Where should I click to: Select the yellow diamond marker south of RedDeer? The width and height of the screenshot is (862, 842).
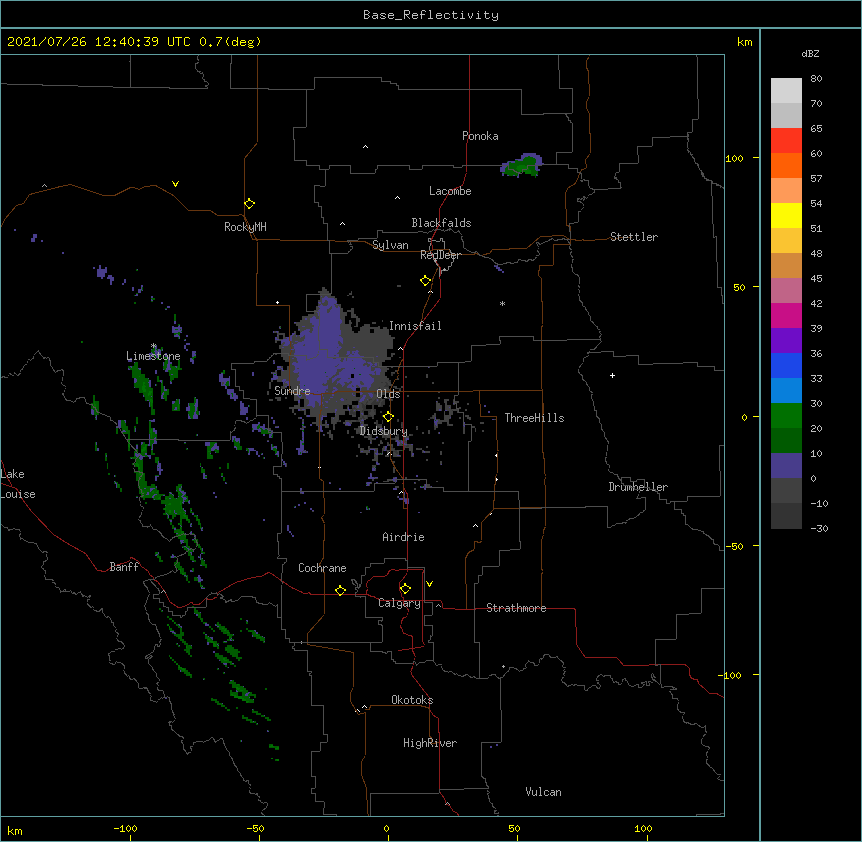pyautogui.click(x=426, y=281)
